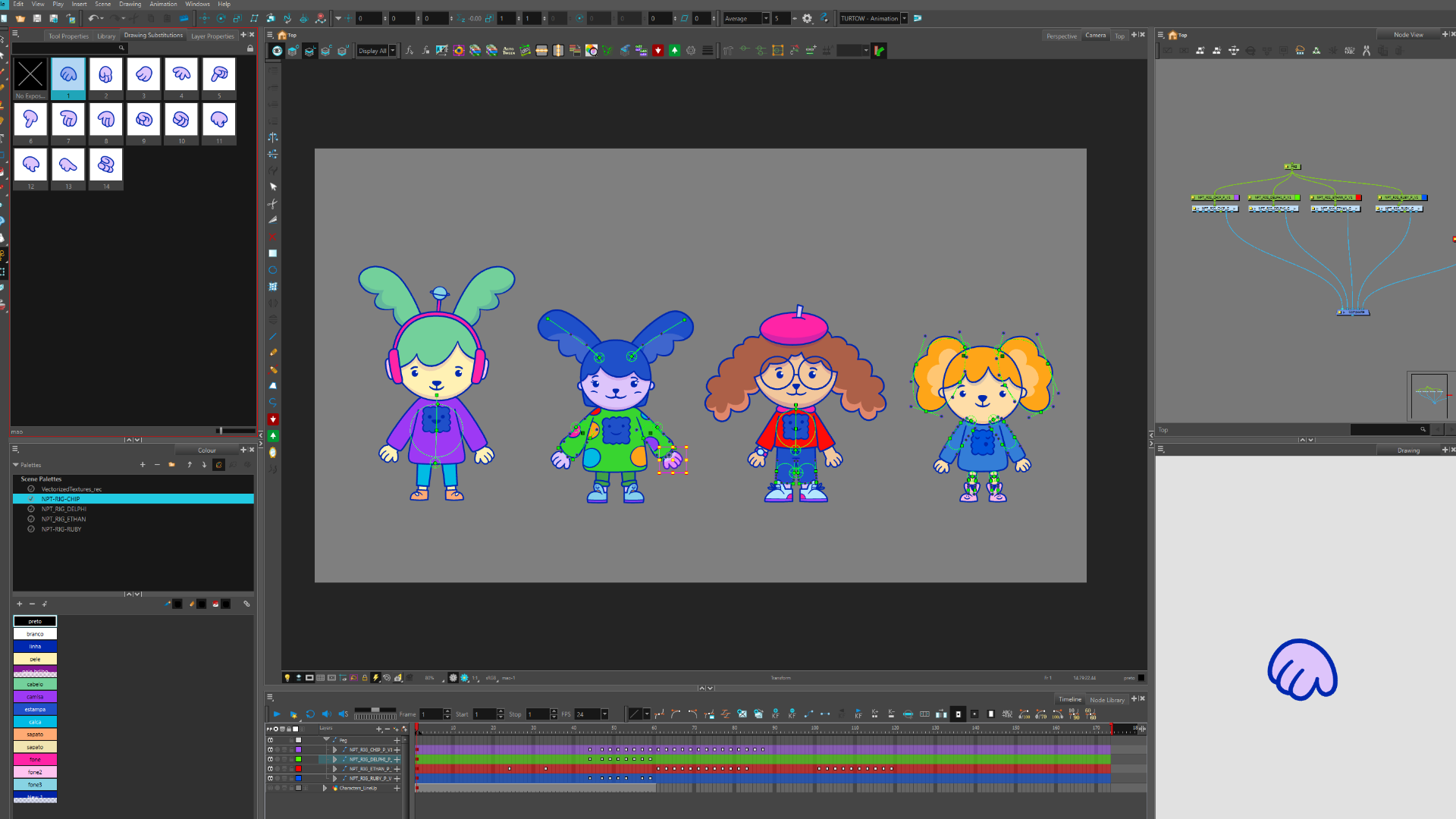Open the Animation menu
The height and width of the screenshot is (819, 1456).
point(163,4)
